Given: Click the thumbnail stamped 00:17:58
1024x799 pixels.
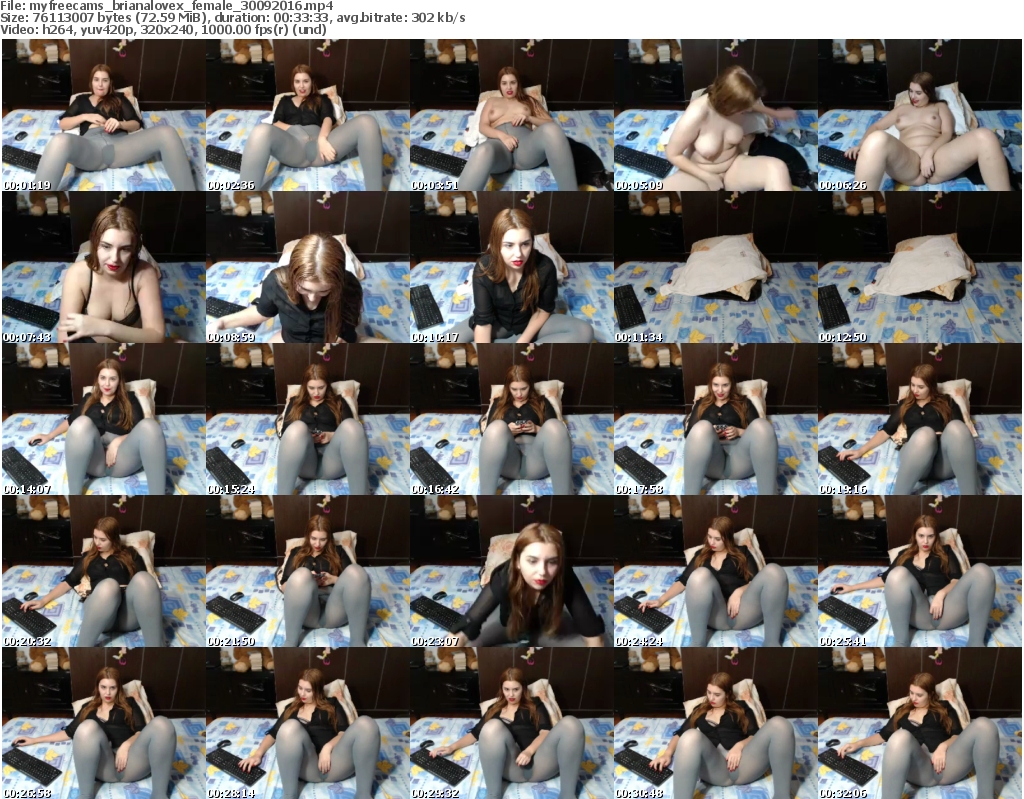Looking at the screenshot, I should (x=715, y=419).
